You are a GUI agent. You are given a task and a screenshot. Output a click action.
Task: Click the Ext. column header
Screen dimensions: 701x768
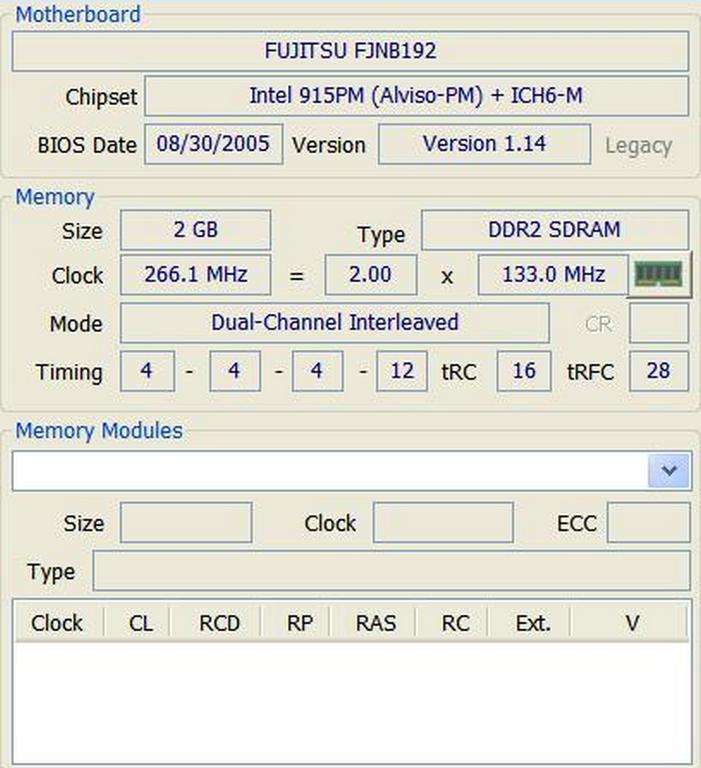[533, 623]
